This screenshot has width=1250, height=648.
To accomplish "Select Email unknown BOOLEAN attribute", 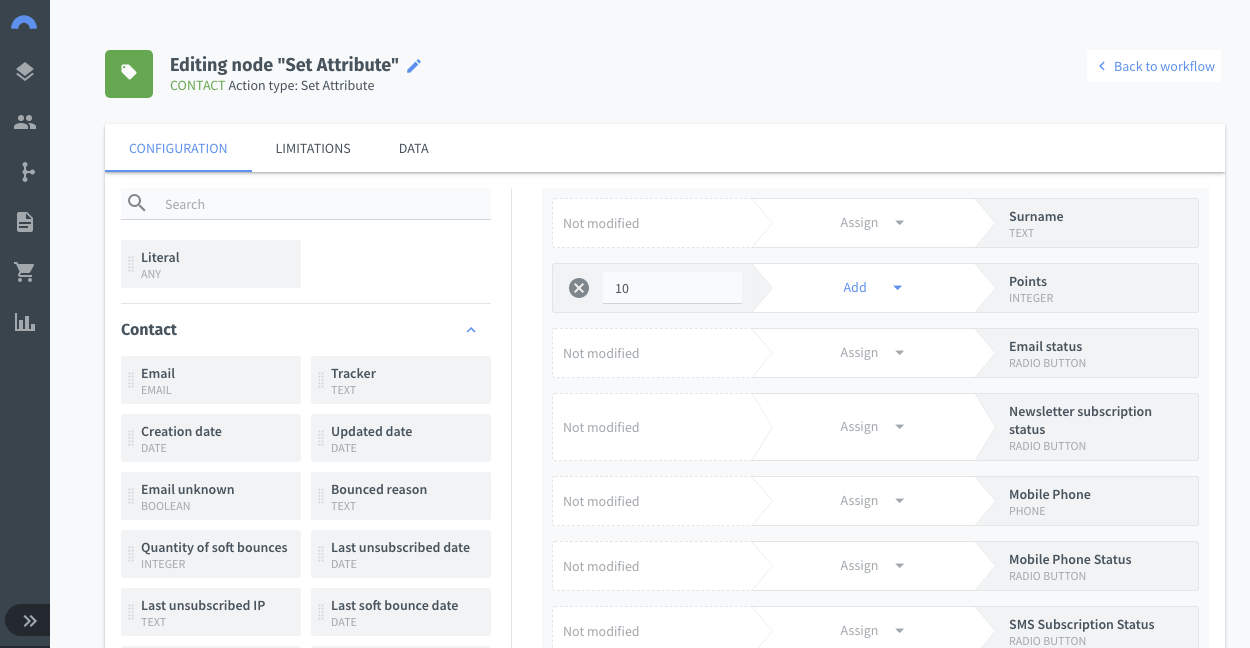I will pos(211,496).
